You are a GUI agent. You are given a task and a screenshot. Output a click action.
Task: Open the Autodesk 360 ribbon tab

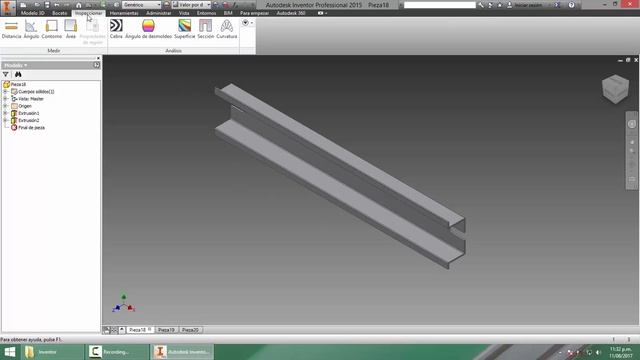291,13
